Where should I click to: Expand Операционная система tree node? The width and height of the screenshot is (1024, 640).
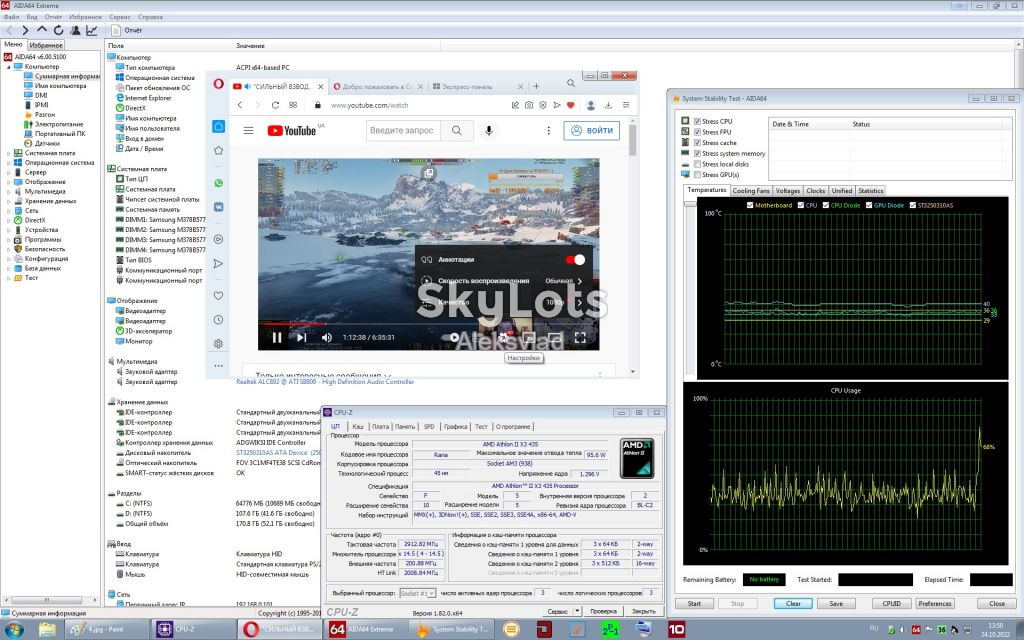coord(8,163)
